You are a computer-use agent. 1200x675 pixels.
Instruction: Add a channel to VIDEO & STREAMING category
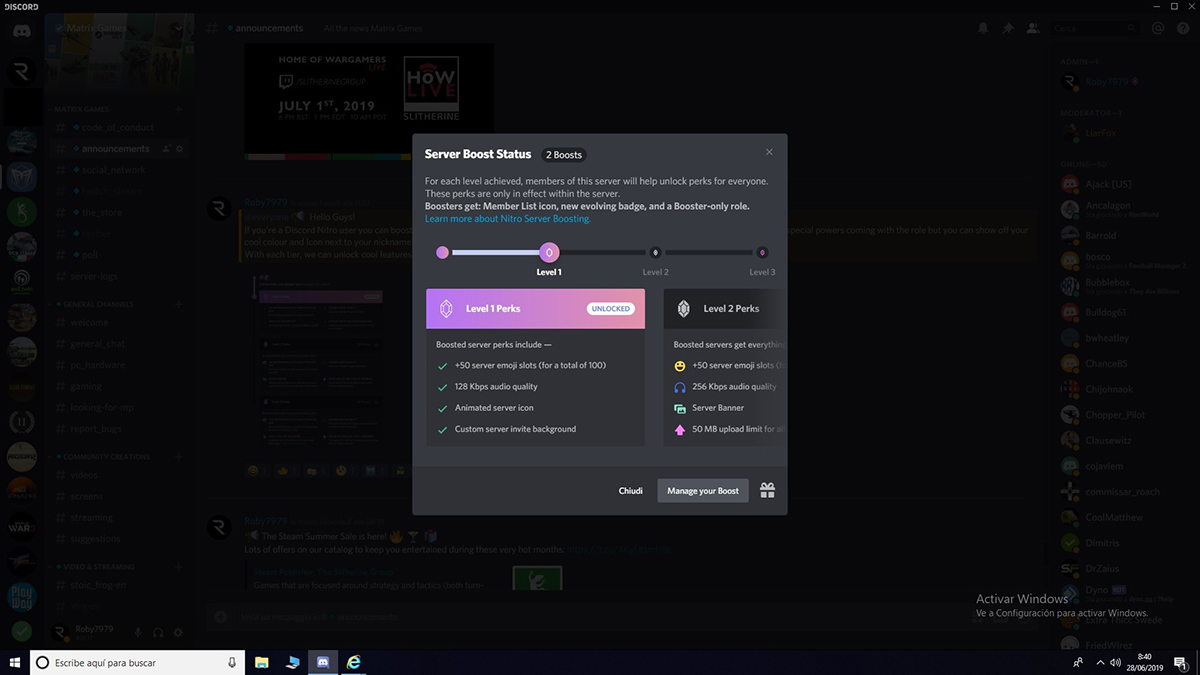pos(179,566)
